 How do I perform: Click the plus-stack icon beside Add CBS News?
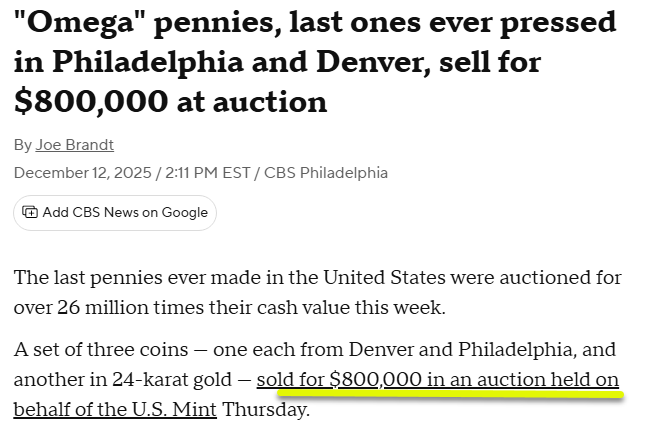point(30,212)
